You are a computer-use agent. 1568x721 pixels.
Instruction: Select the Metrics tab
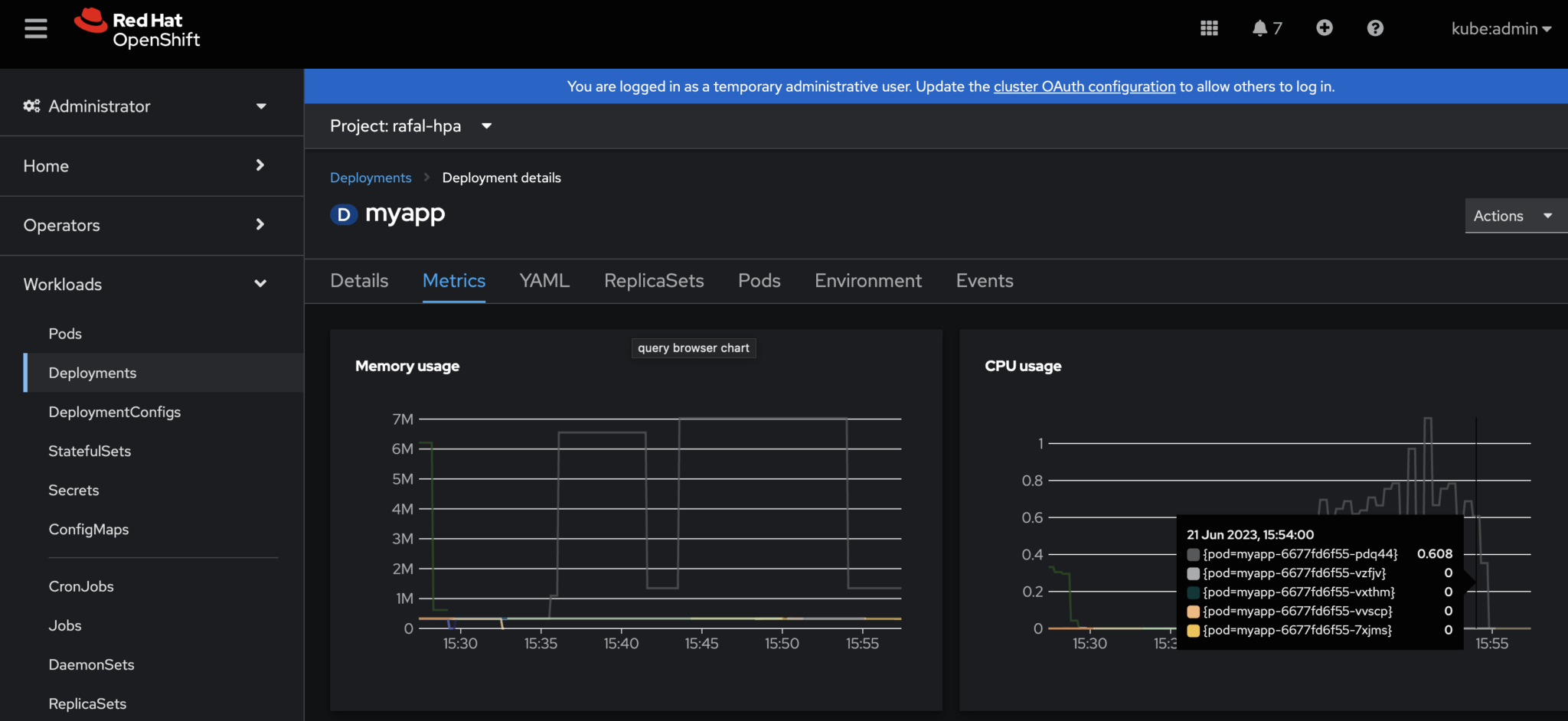(x=454, y=281)
